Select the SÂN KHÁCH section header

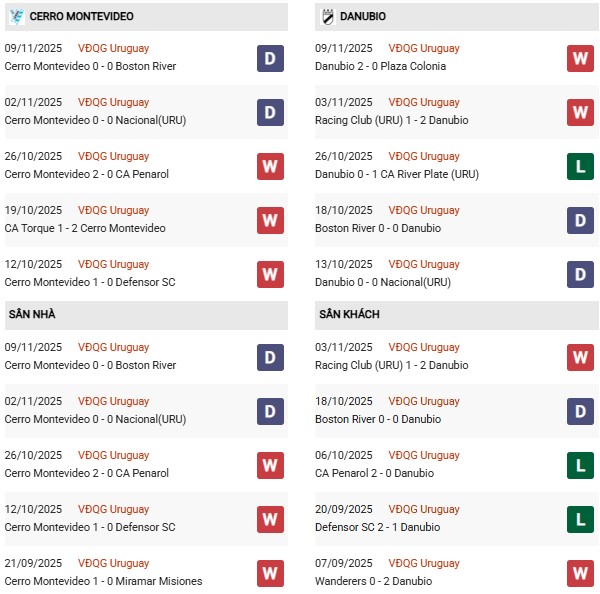(x=350, y=314)
